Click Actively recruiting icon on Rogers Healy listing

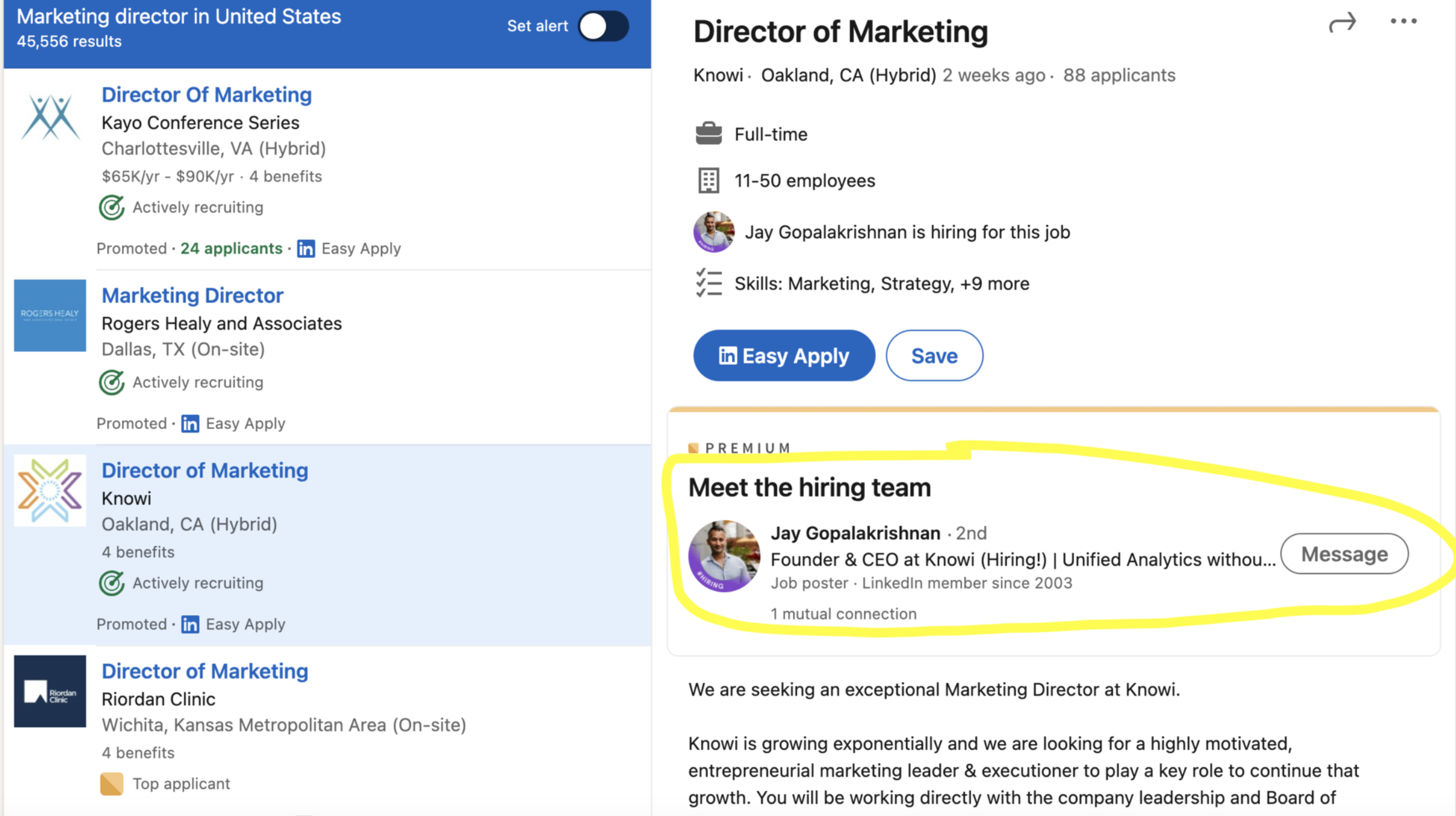[111, 382]
